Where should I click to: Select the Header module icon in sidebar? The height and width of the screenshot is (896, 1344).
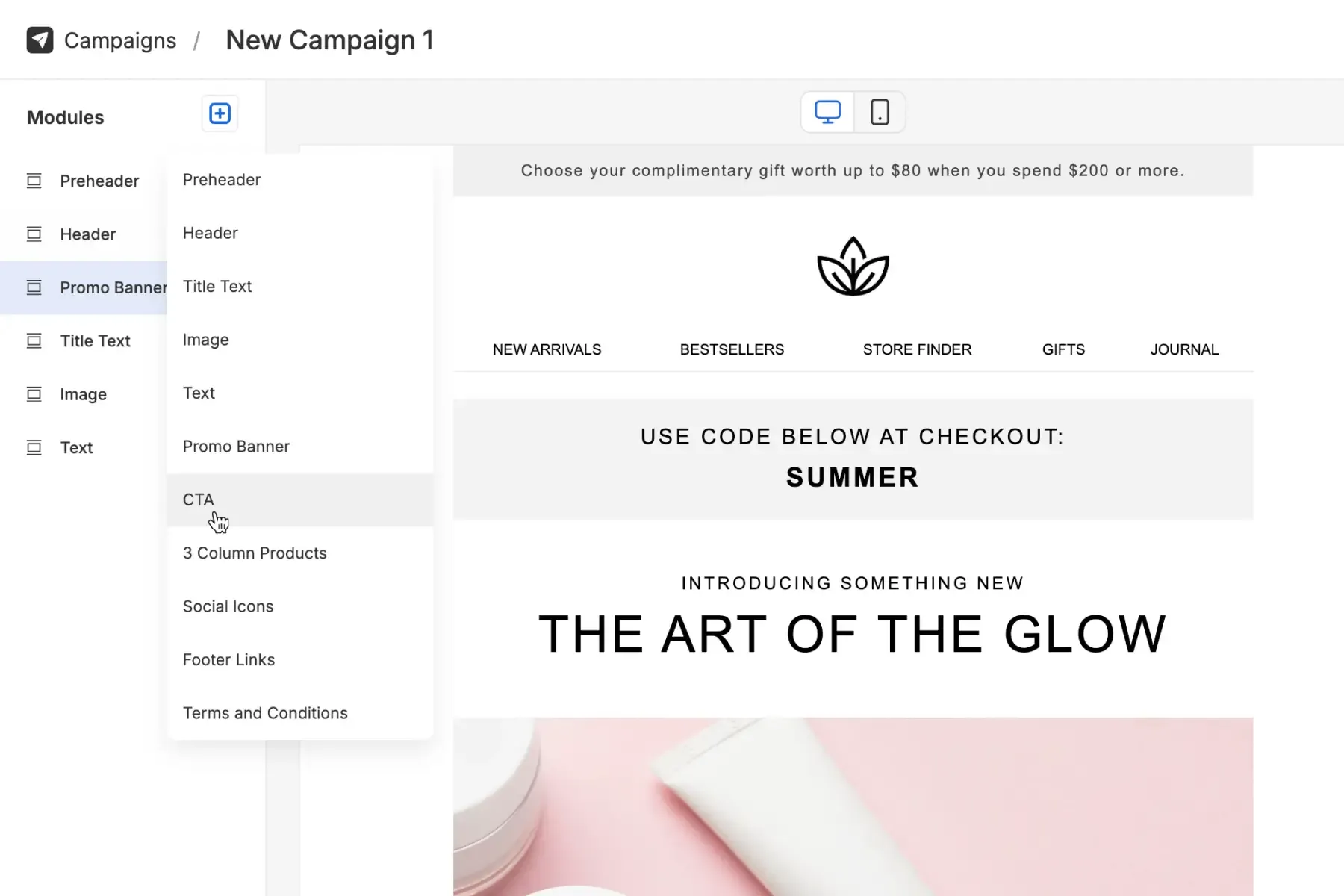click(34, 234)
